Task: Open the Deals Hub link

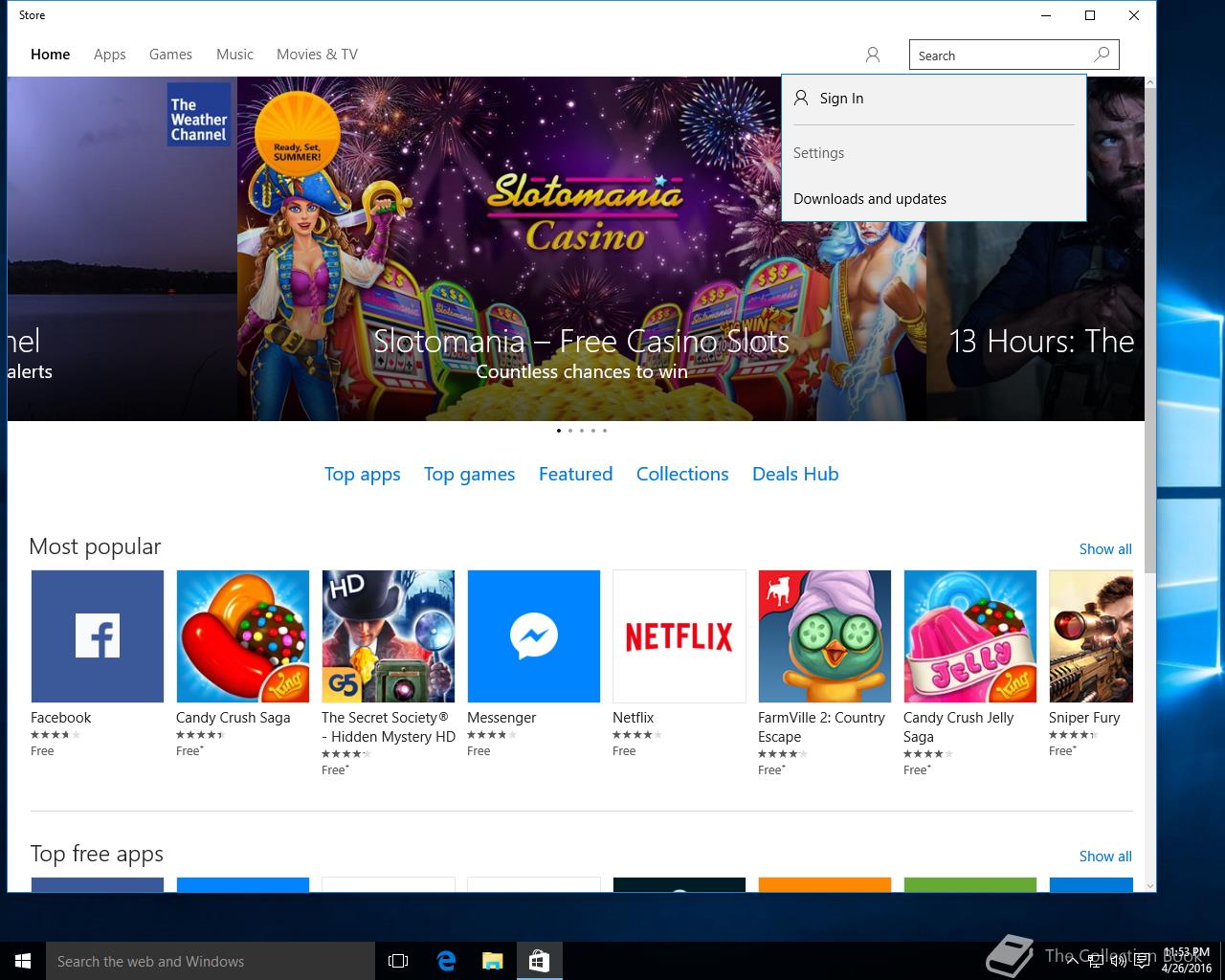Action: pyautogui.click(x=795, y=474)
